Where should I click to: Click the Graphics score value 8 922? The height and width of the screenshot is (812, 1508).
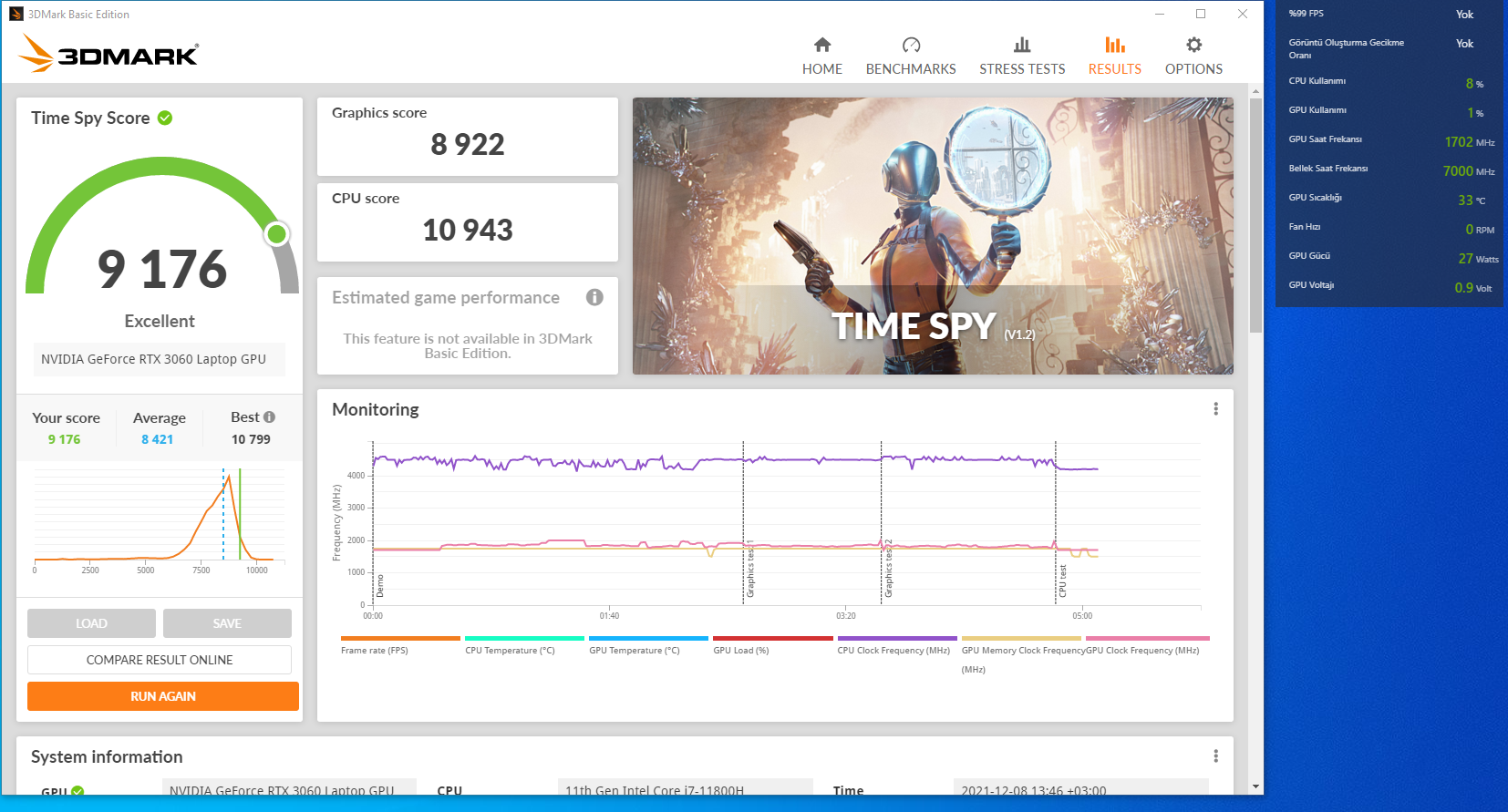click(468, 144)
